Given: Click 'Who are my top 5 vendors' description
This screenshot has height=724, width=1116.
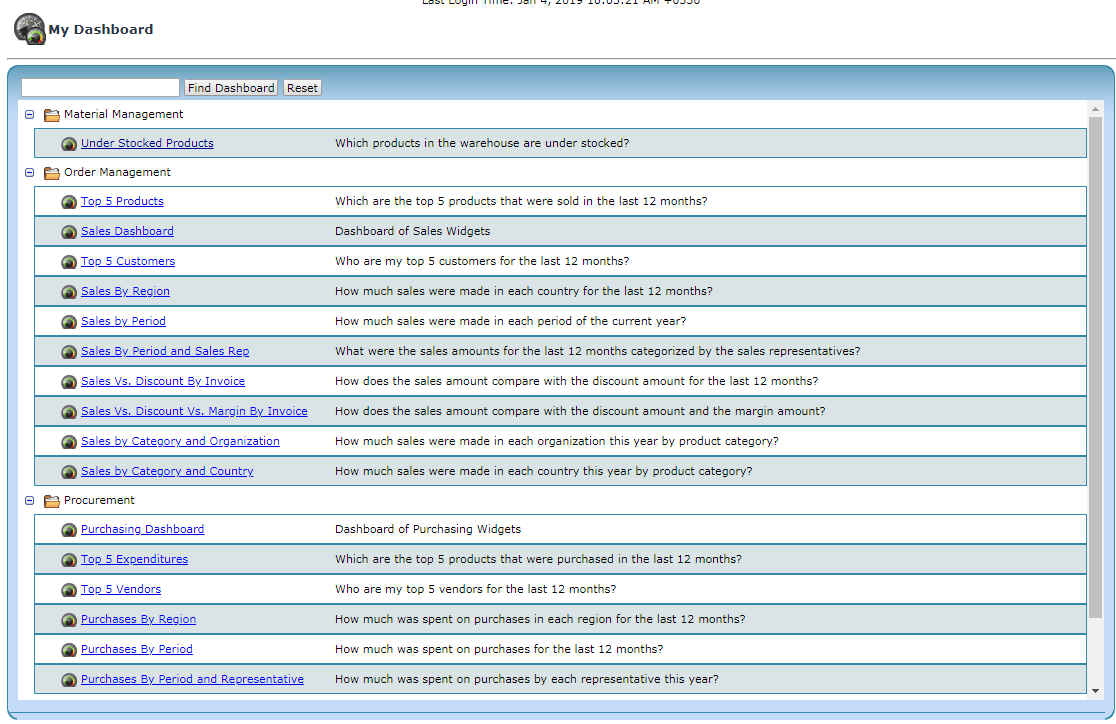Looking at the screenshot, I should (475, 589).
